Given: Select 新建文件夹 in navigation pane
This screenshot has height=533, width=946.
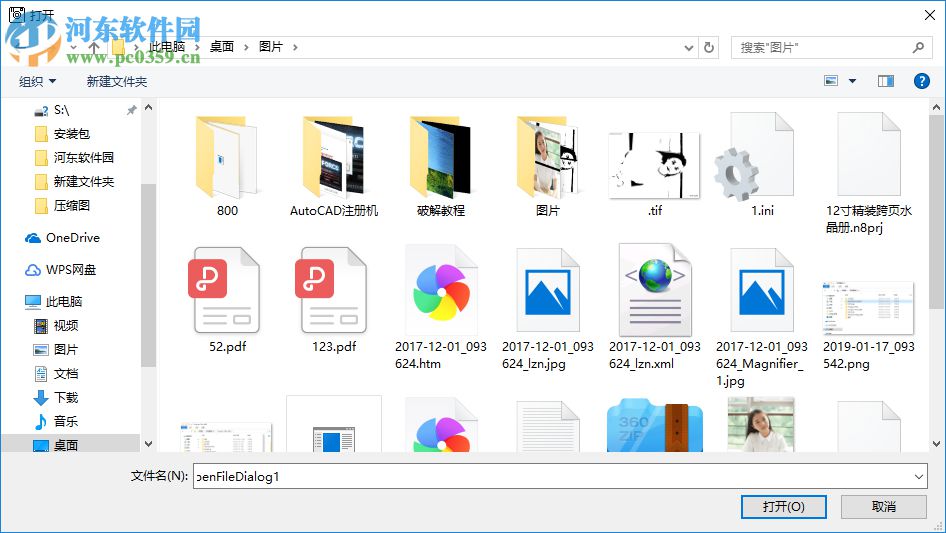Looking at the screenshot, I should point(83,182).
